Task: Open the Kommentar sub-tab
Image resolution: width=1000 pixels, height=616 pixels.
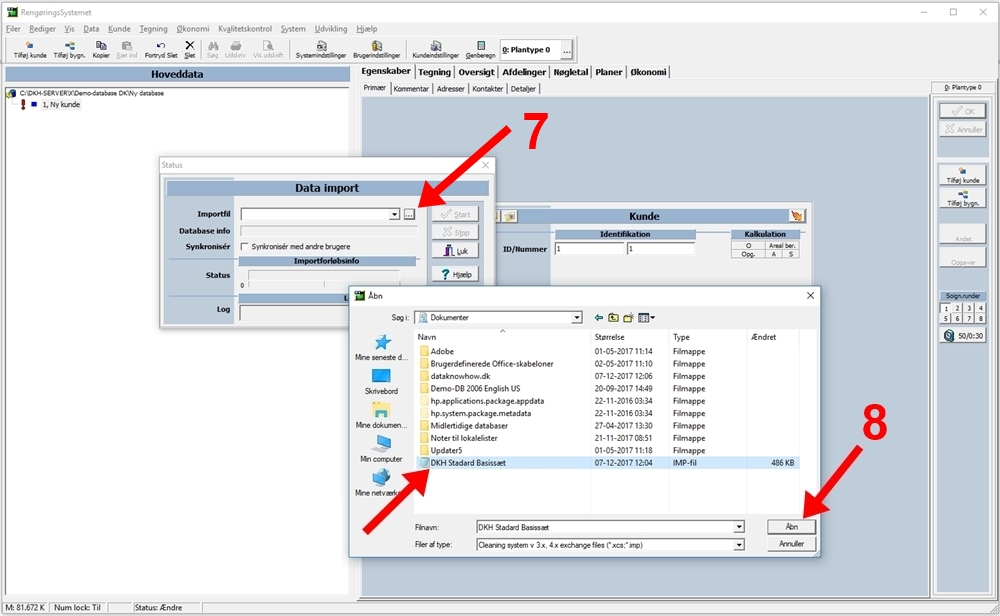Action: pyautogui.click(x=411, y=89)
